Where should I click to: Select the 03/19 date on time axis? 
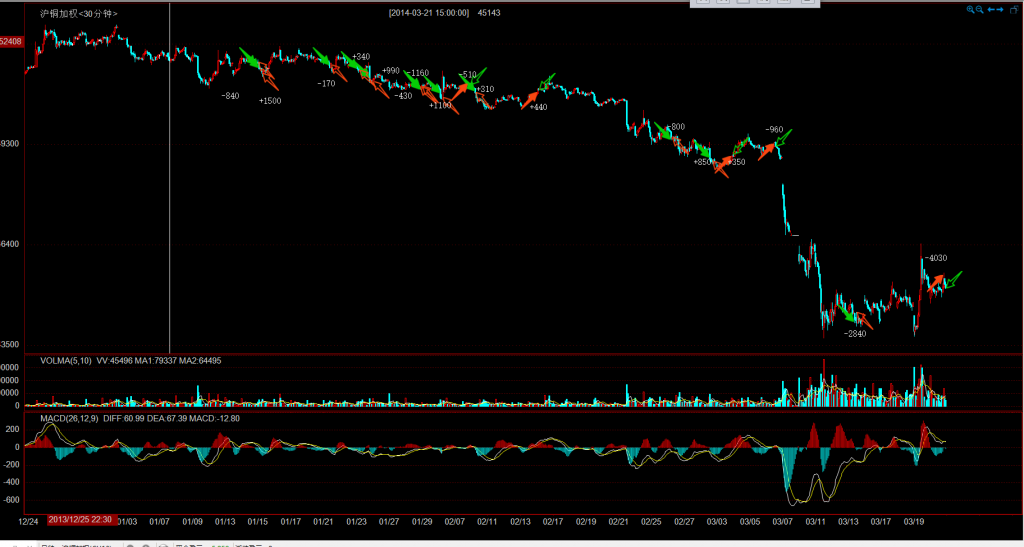tap(913, 520)
